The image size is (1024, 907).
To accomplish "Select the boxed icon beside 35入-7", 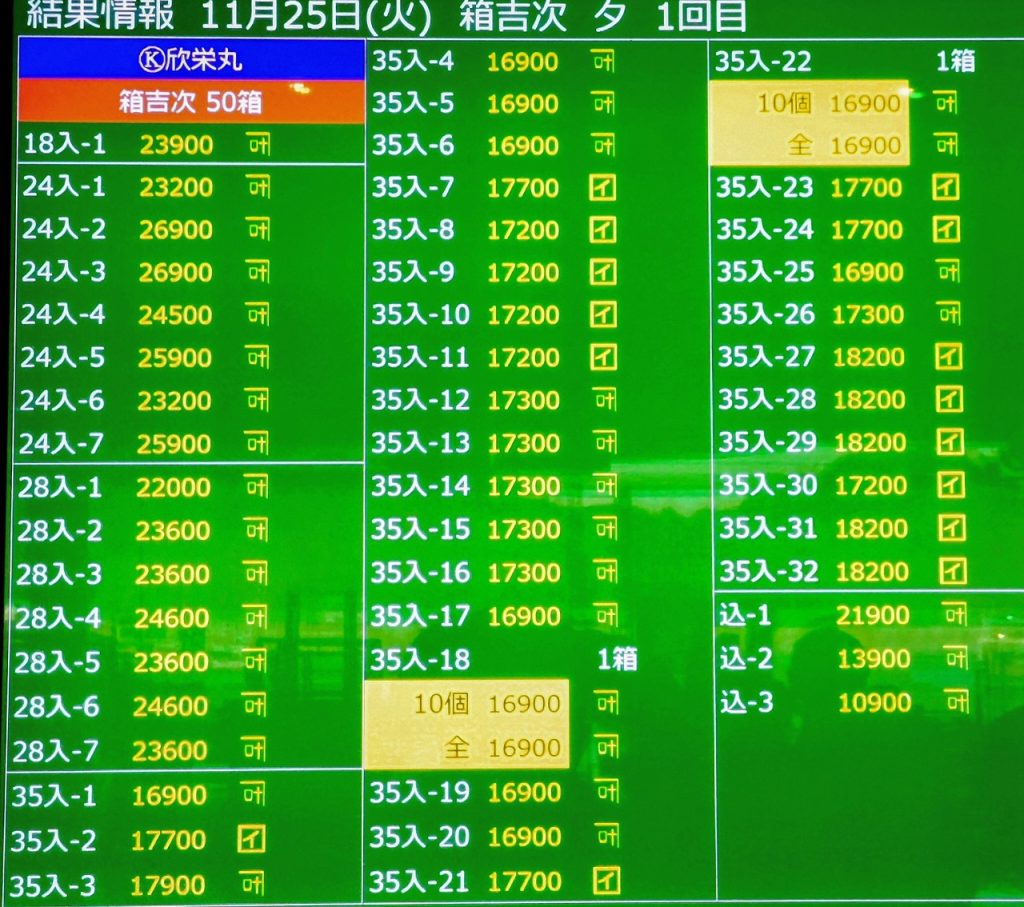I will point(602,187).
